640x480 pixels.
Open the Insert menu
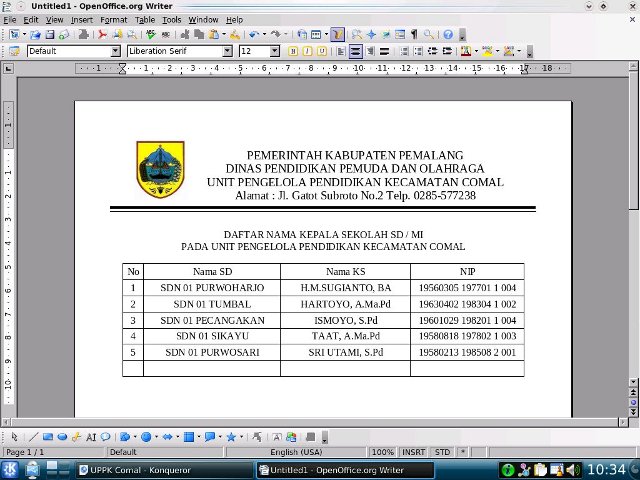(x=82, y=20)
